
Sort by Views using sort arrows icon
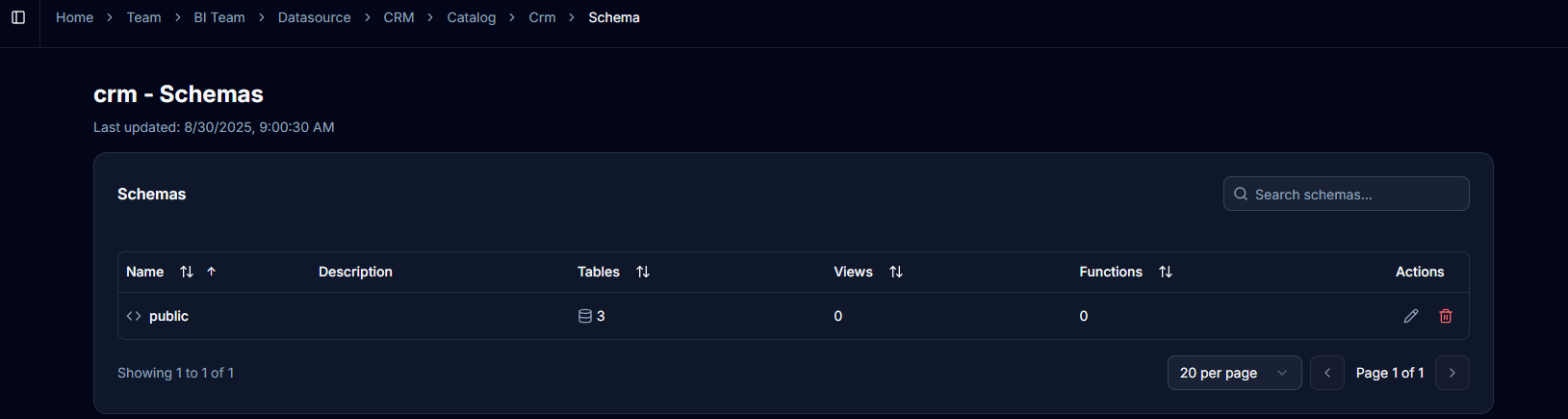tap(896, 272)
